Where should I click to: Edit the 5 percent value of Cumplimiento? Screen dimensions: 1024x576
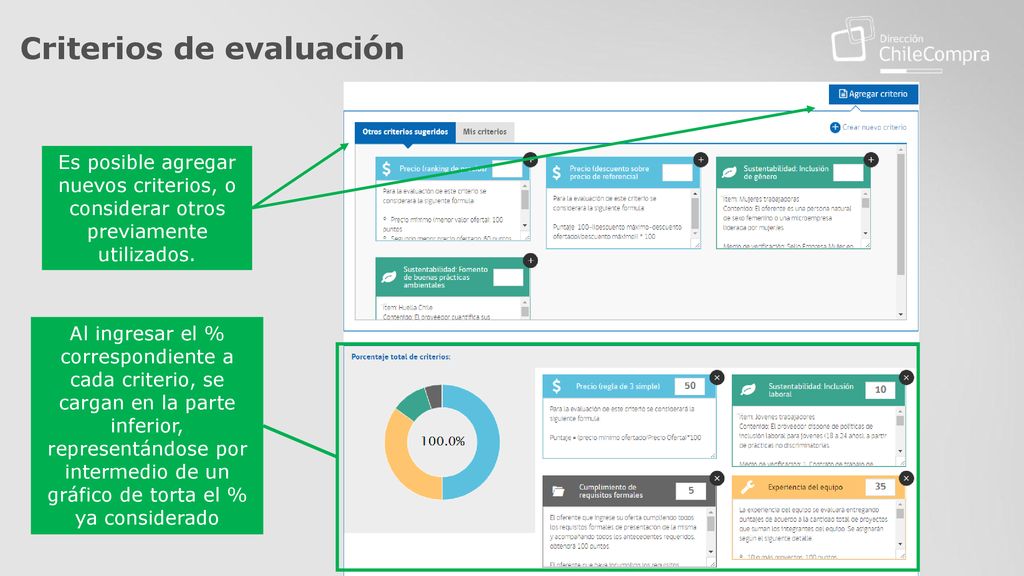tap(690, 490)
